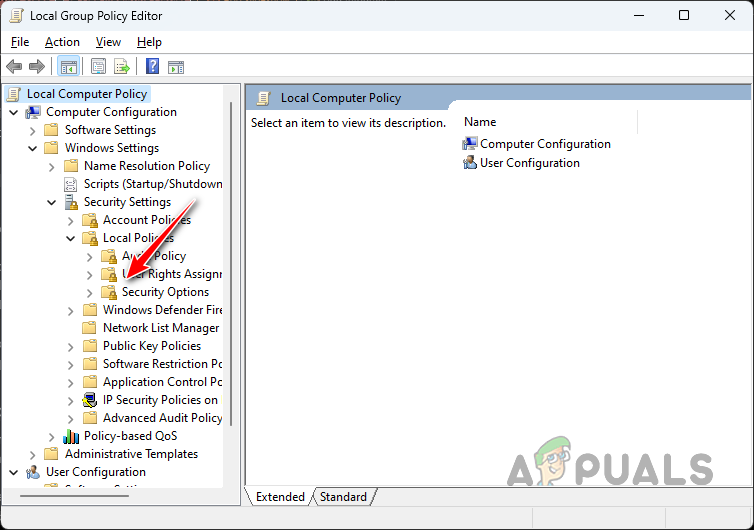This screenshot has height=530, width=754.
Task: Expand the User Rights Assignment node
Action: pos(89,275)
